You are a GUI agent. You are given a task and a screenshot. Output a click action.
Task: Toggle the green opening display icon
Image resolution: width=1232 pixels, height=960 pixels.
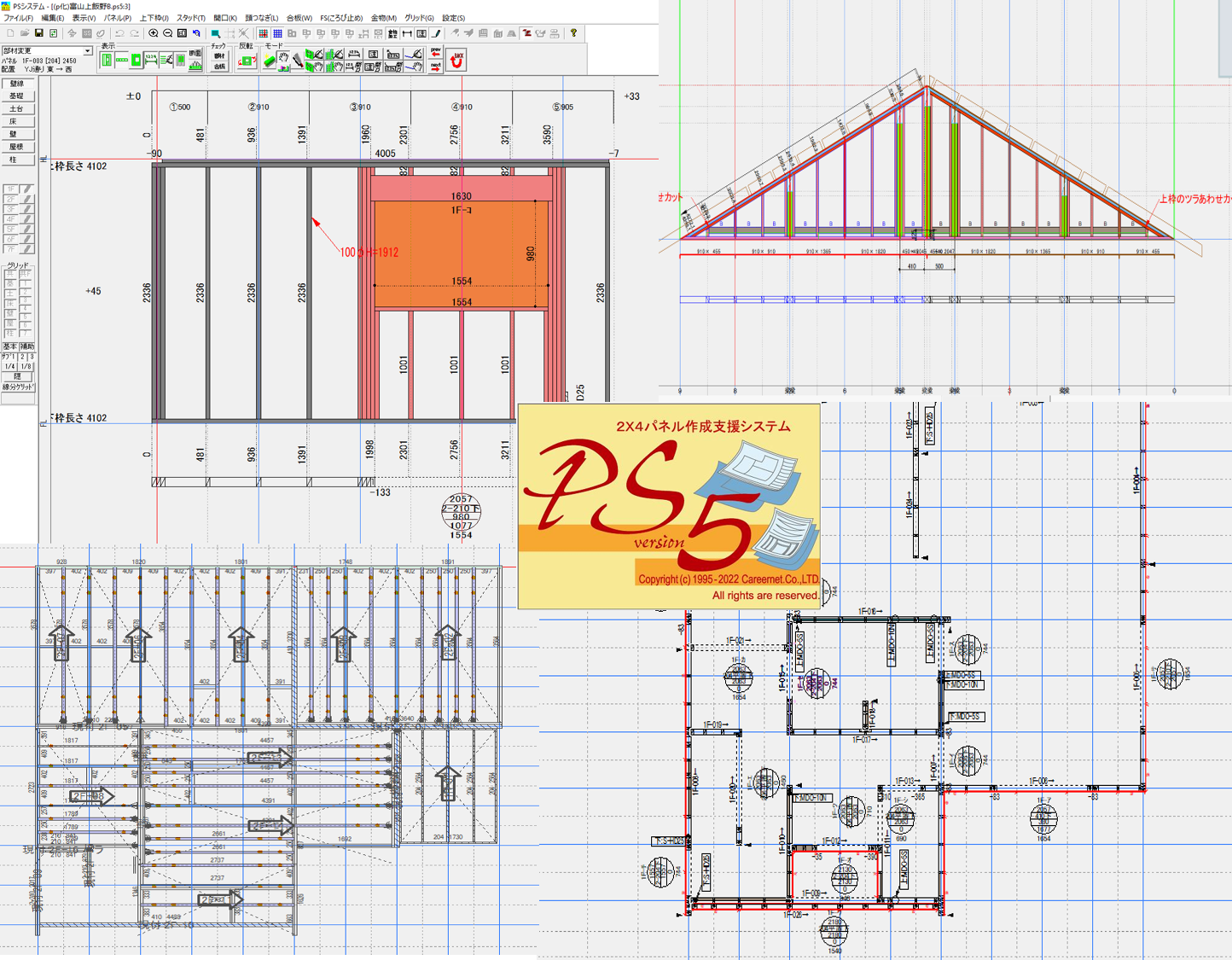coord(136,60)
